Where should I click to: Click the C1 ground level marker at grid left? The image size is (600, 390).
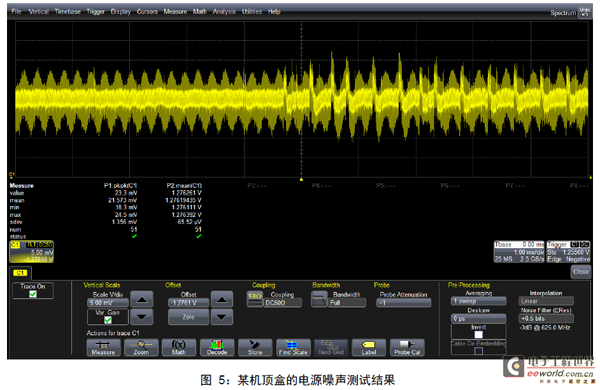12,175
